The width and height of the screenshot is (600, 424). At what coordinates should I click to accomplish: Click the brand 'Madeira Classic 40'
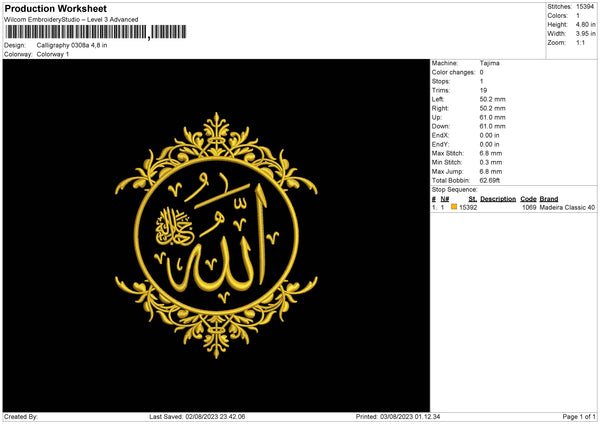pyautogui.click(x=567, y=207)
